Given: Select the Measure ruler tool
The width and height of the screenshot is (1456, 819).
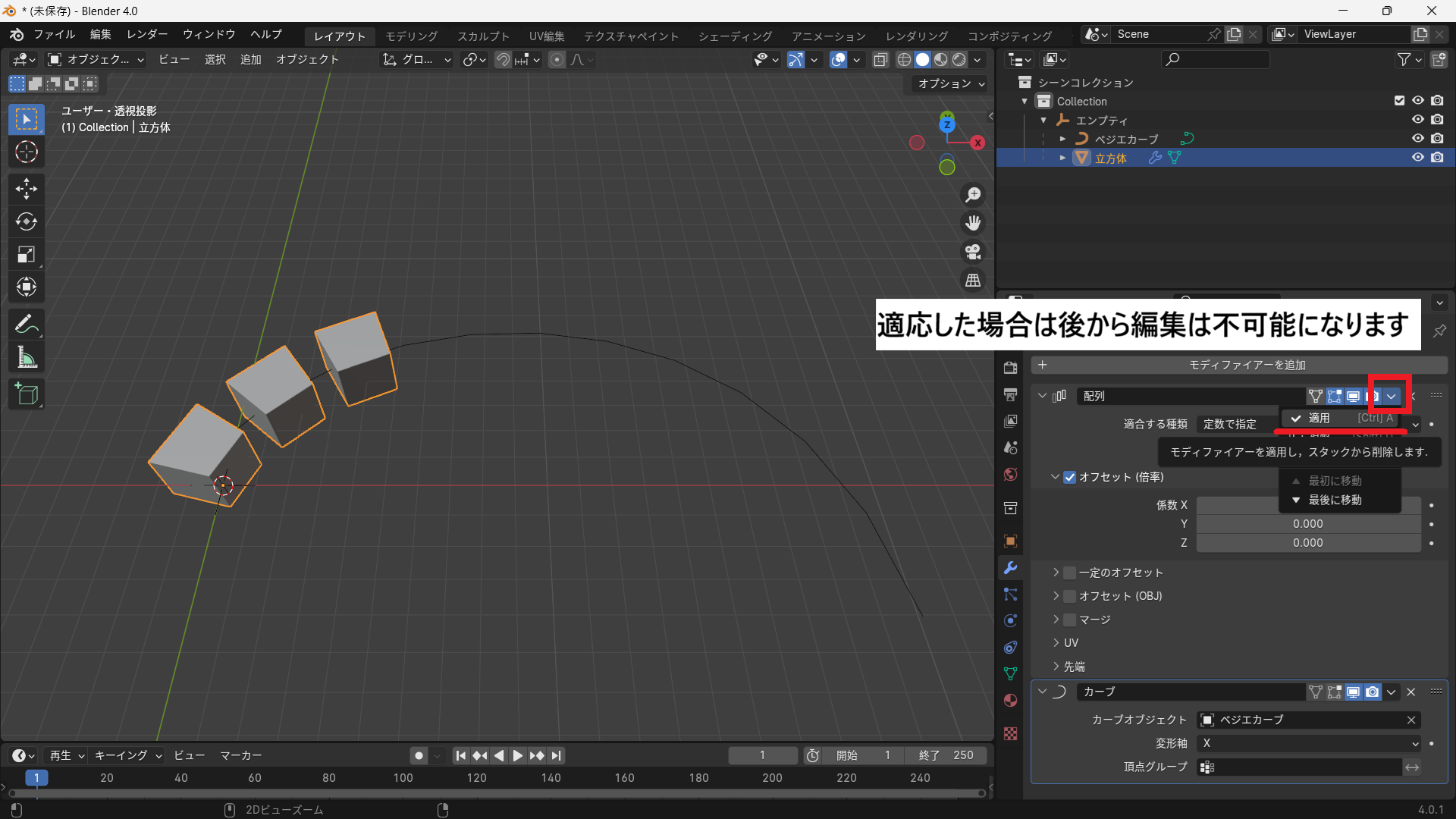Looking at the screenshot, I should 27,358.
